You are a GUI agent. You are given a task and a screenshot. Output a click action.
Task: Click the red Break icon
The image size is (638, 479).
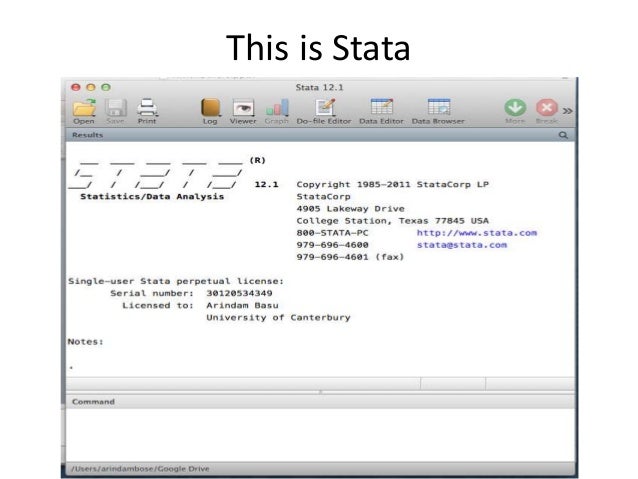click(x=546, y=107)
